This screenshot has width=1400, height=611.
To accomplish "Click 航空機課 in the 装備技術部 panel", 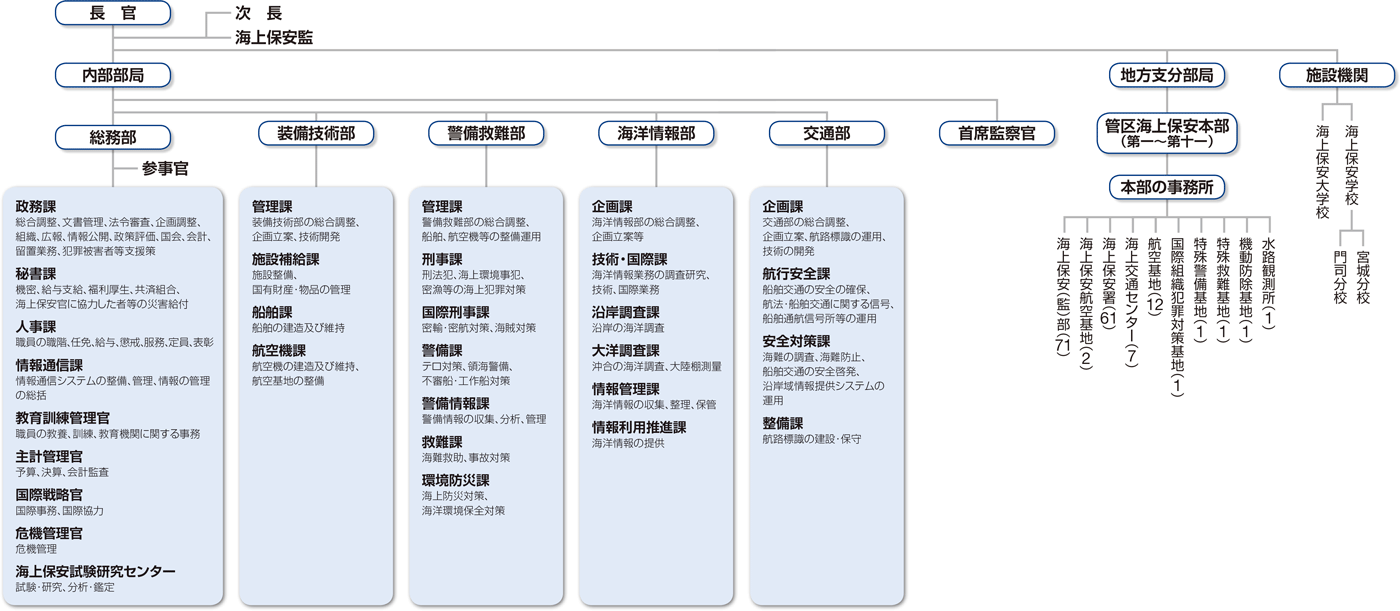I will coord(279,350).
